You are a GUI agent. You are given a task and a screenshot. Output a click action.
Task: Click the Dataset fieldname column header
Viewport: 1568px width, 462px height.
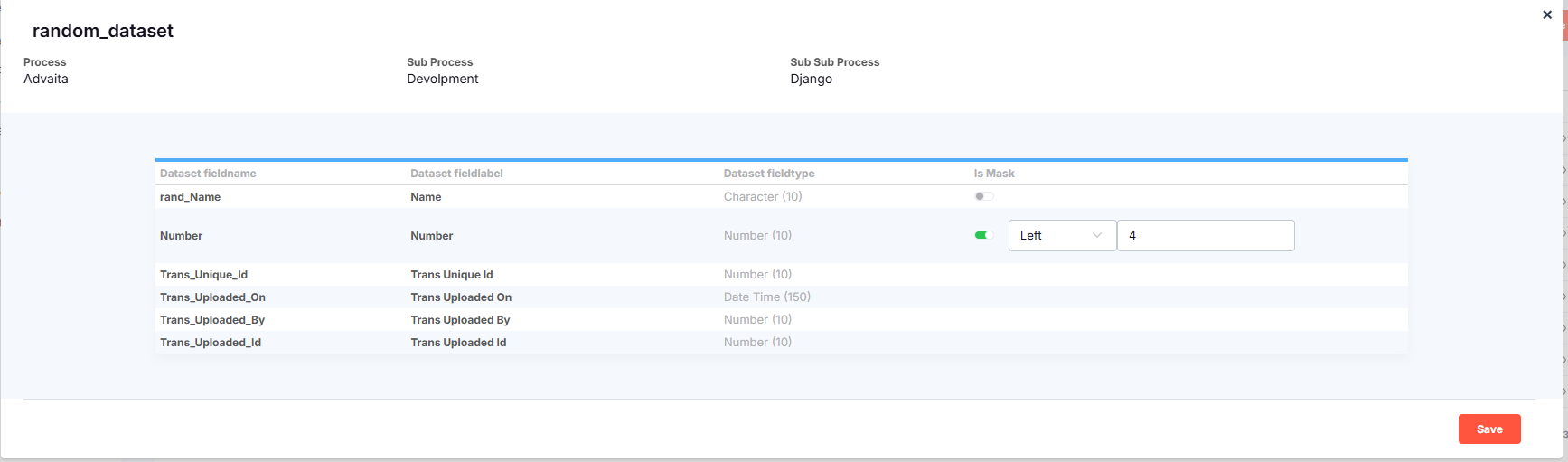(208, 174)
